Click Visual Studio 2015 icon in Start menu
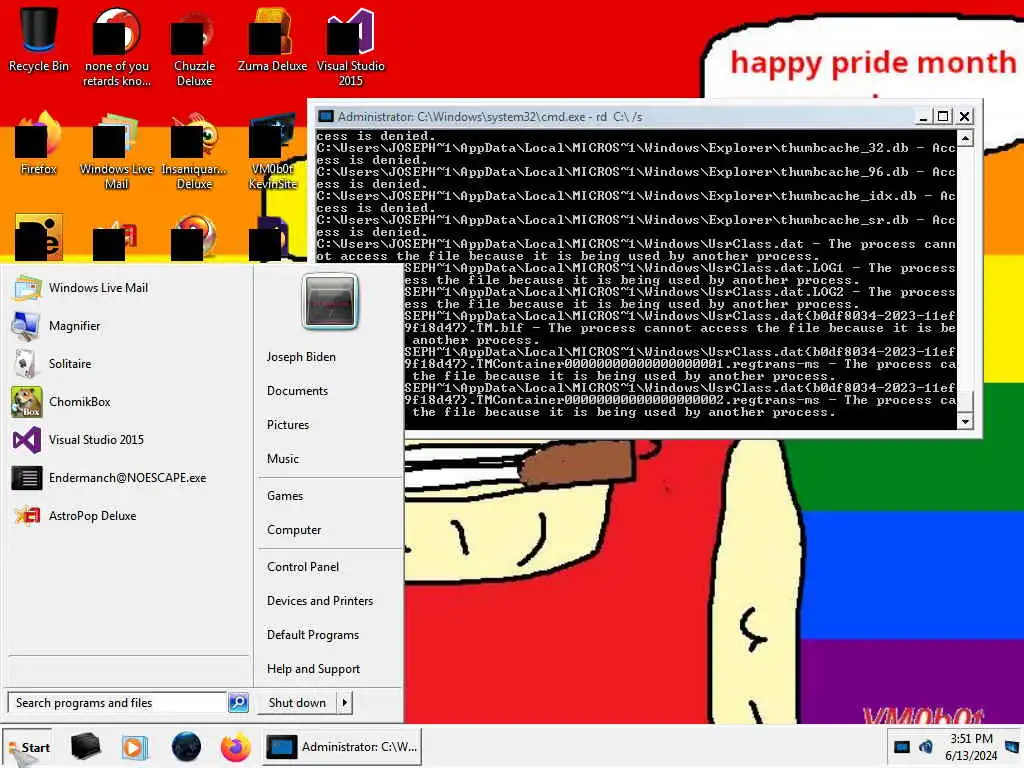 [27, 440]
